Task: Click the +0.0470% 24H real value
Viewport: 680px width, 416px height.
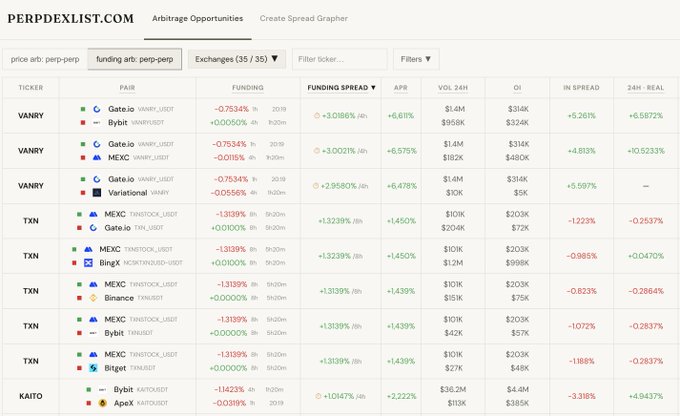Action: point(646,256)
